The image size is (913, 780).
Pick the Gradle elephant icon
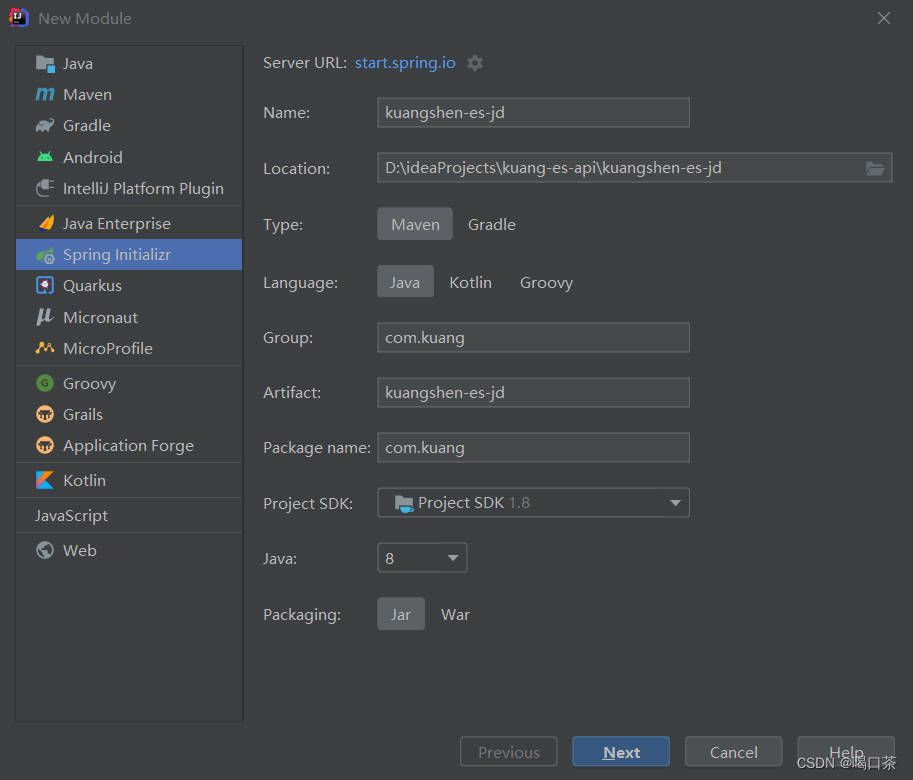[45, 125]
